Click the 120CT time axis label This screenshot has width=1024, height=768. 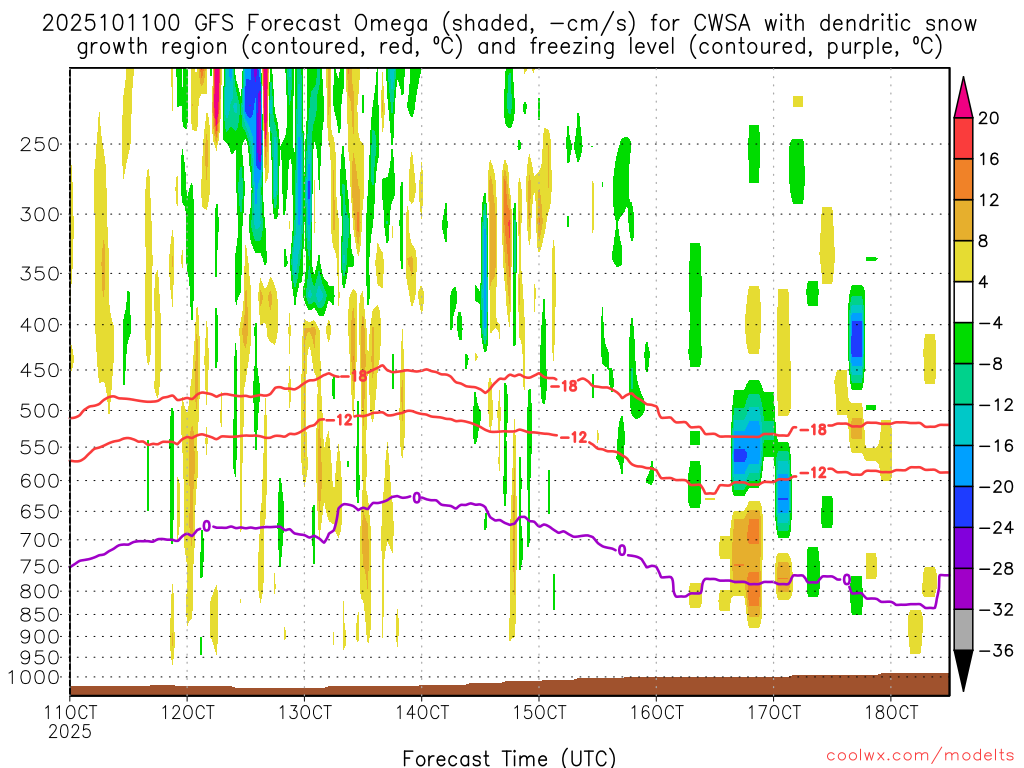pyautogui.click(x=187, y=712)
